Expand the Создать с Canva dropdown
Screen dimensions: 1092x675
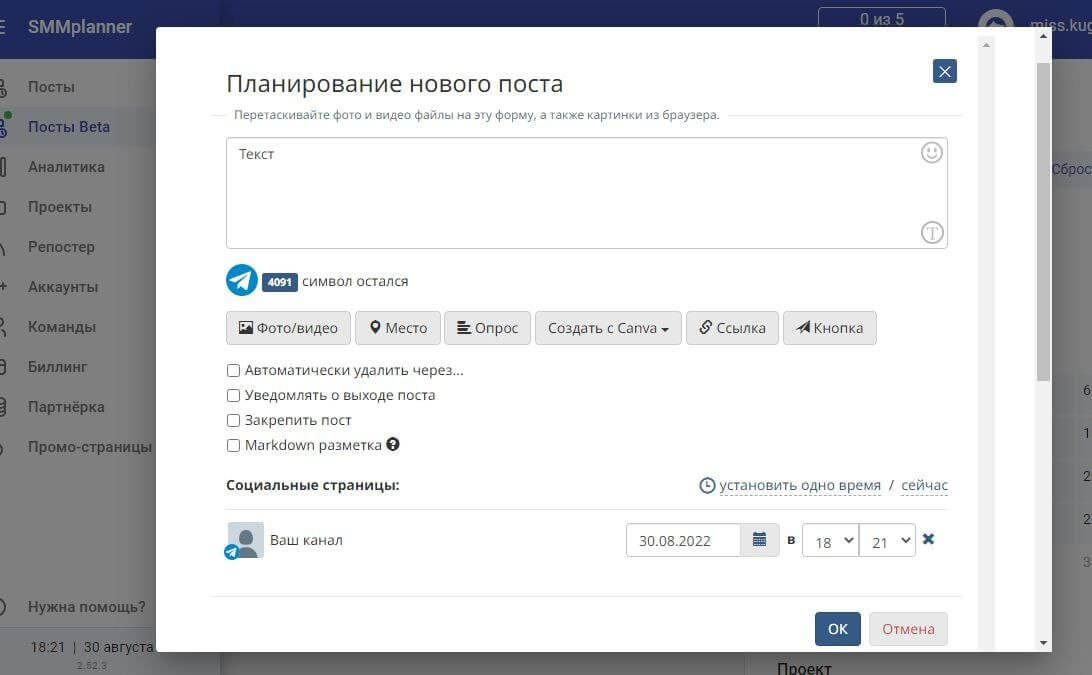(x=608, y=327)
